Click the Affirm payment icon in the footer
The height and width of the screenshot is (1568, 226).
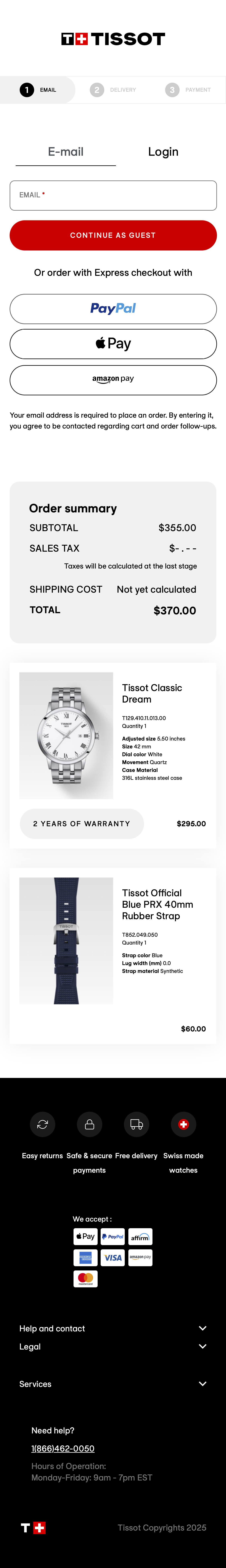point(140,1236)
